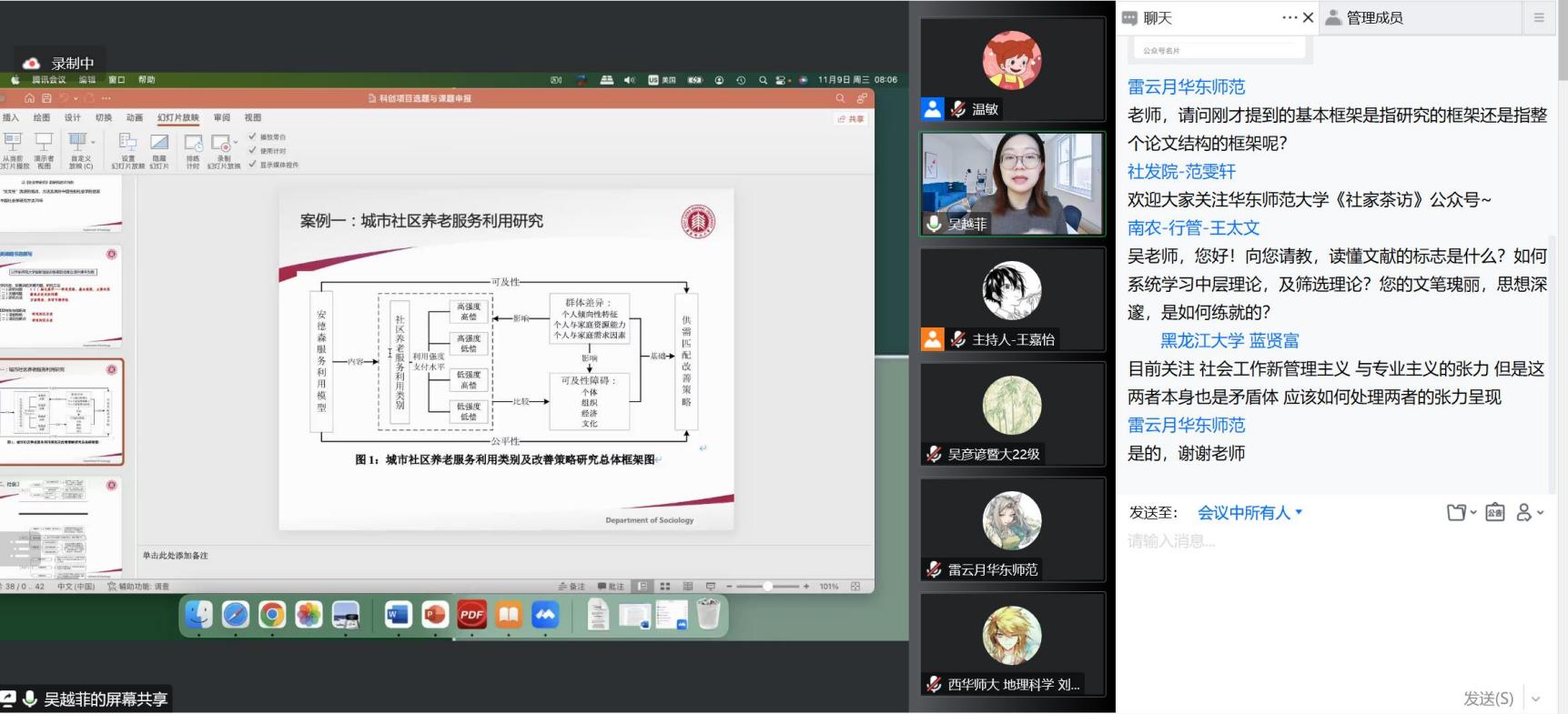Screen dimensions: 1568x714
Task: Click the 发送(S) send button
Action: (x=1488, y=699)
